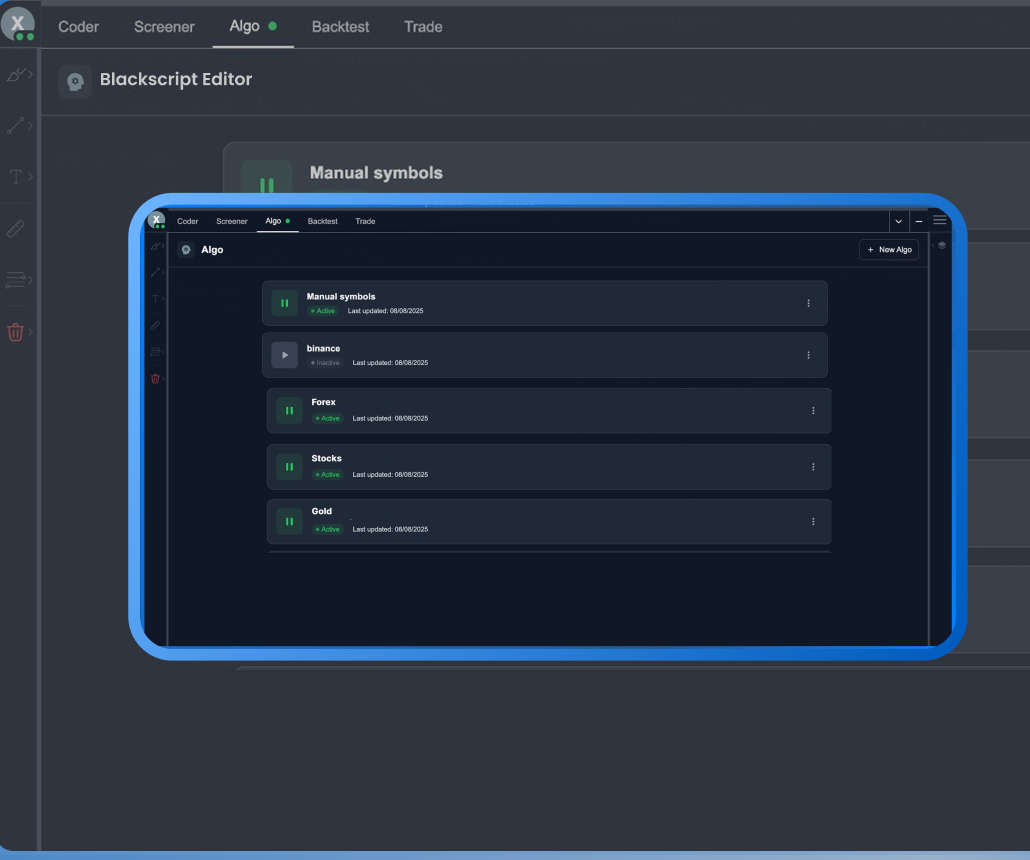Click the Manual symbols title in inset window
This screenshot has height=860, width=1030.
pos(341,297)
